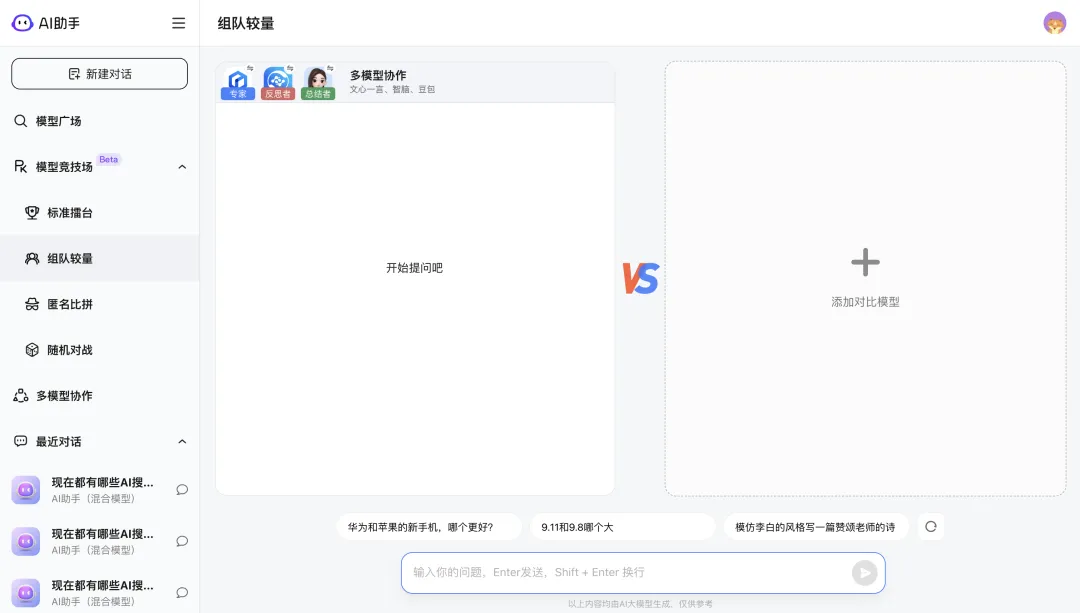1080x613 pixels.
Task: Choose suggestion 华为和苹果的新手机,哪个更好?
Action: coord(428,527)
